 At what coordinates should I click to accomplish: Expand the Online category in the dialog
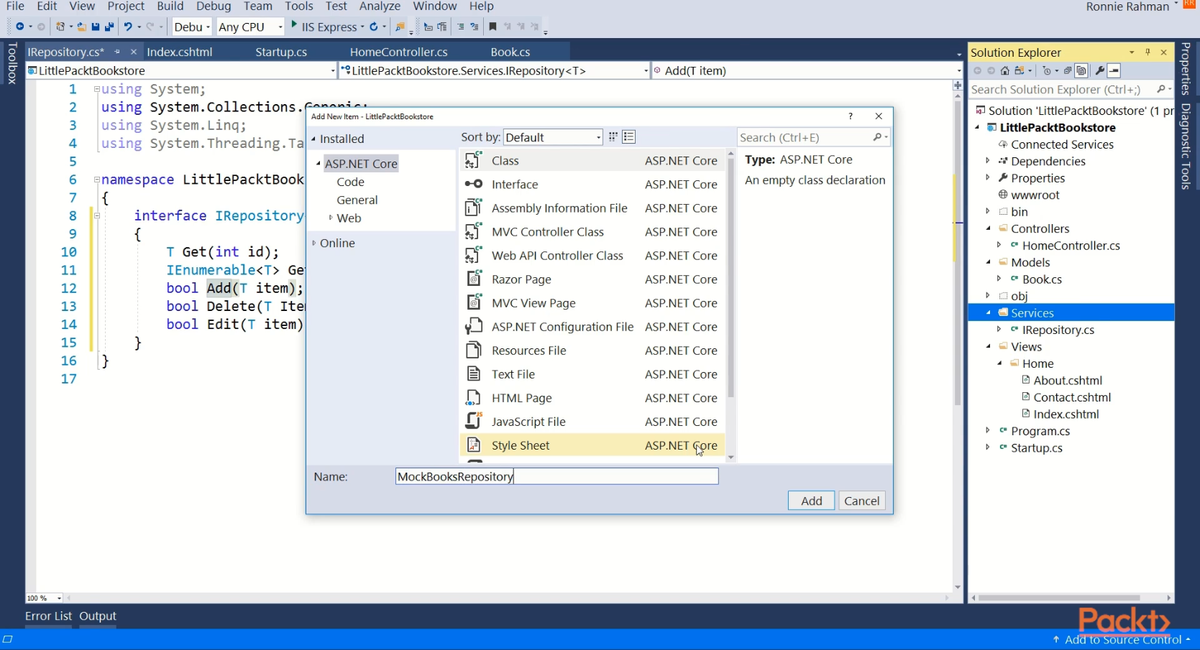pyautogui.click(x=314, y=243)
